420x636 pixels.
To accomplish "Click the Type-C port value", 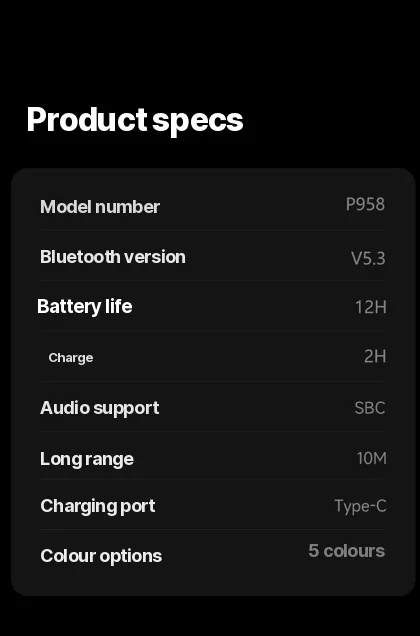I will tap(360, 506).
